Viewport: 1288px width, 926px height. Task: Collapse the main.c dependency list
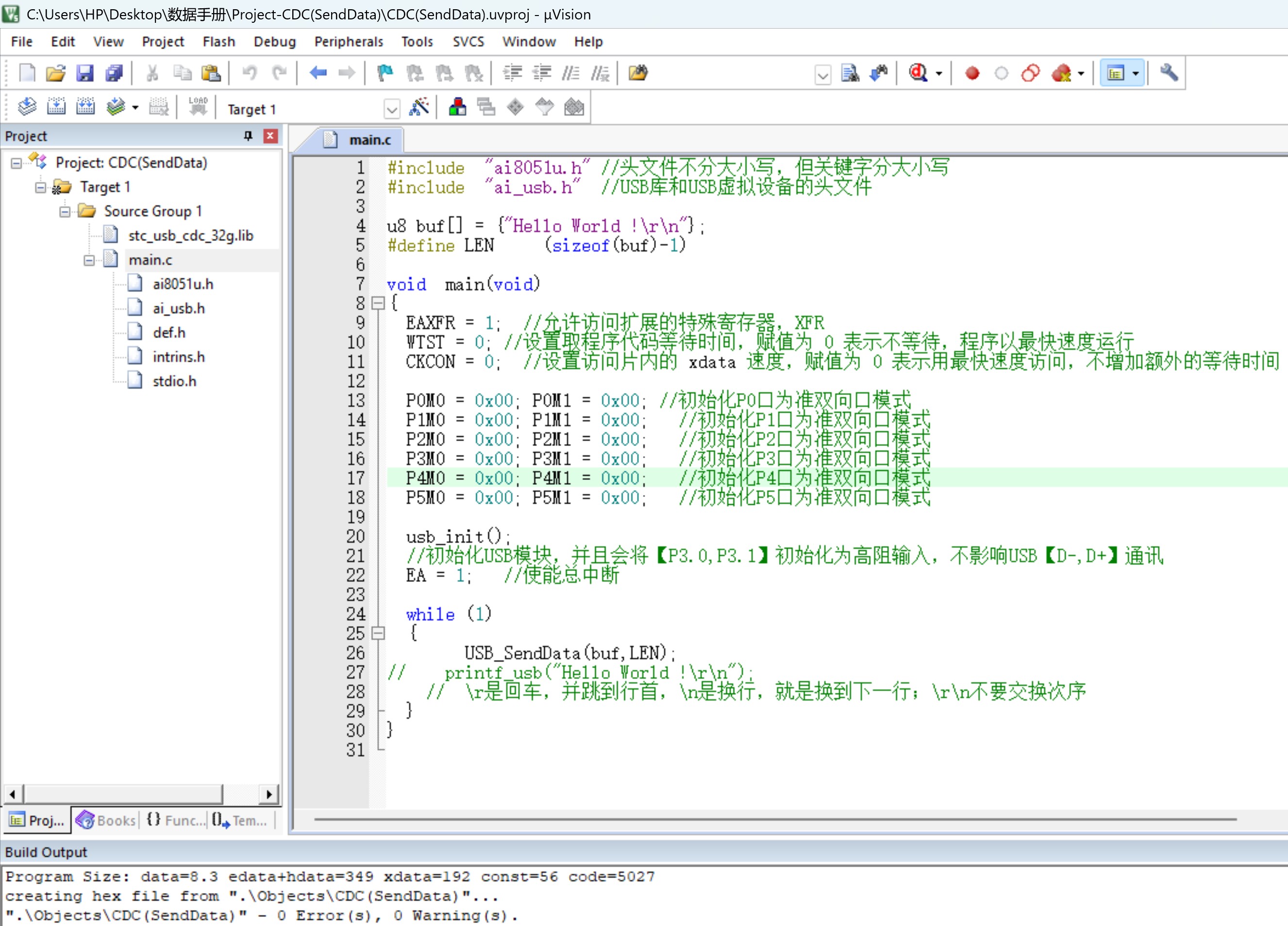coord(89,261)
